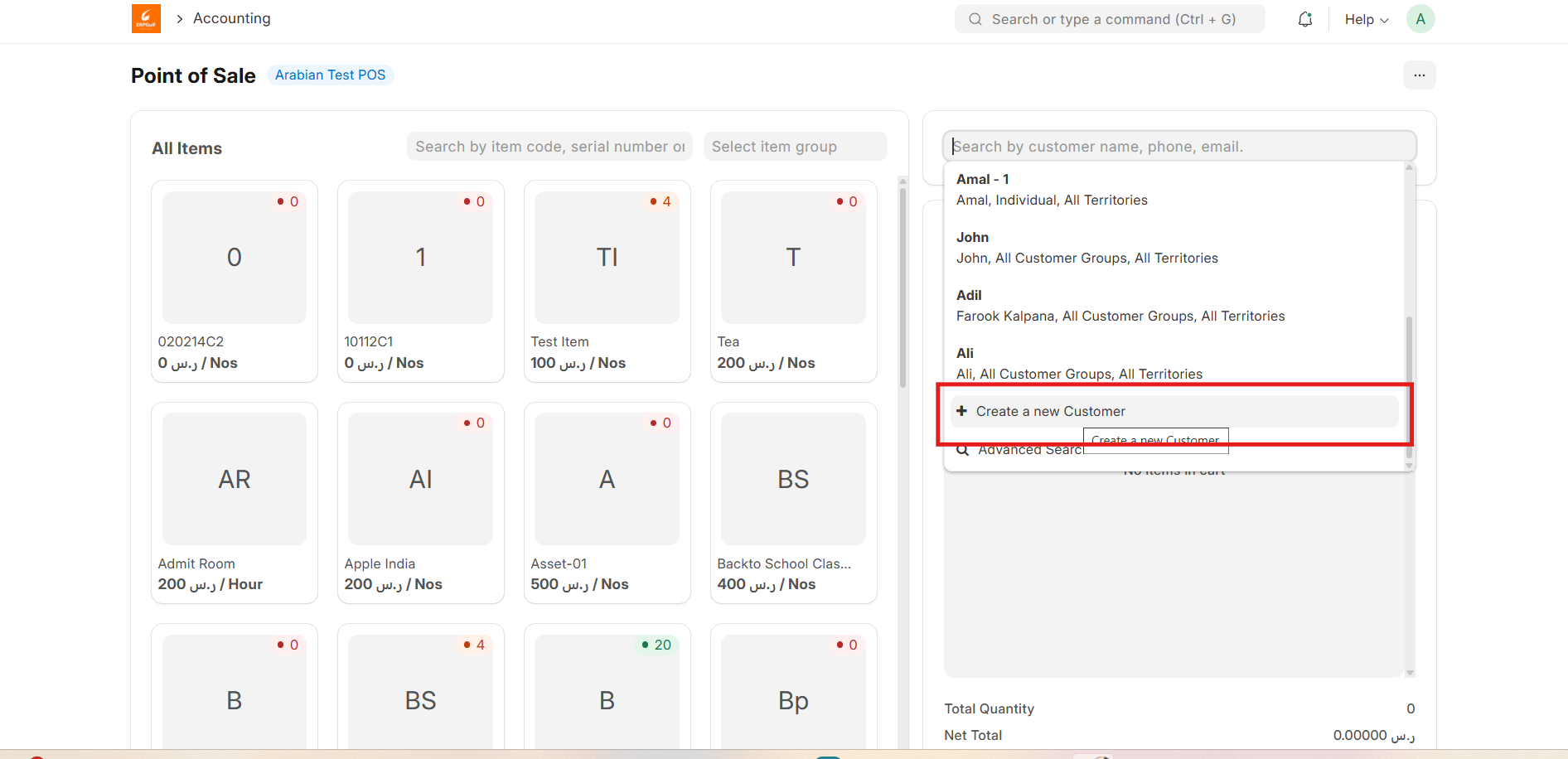Click Arabian Test POS profile badge
This screenshot has height=759, width=1568.
point(331,75)
